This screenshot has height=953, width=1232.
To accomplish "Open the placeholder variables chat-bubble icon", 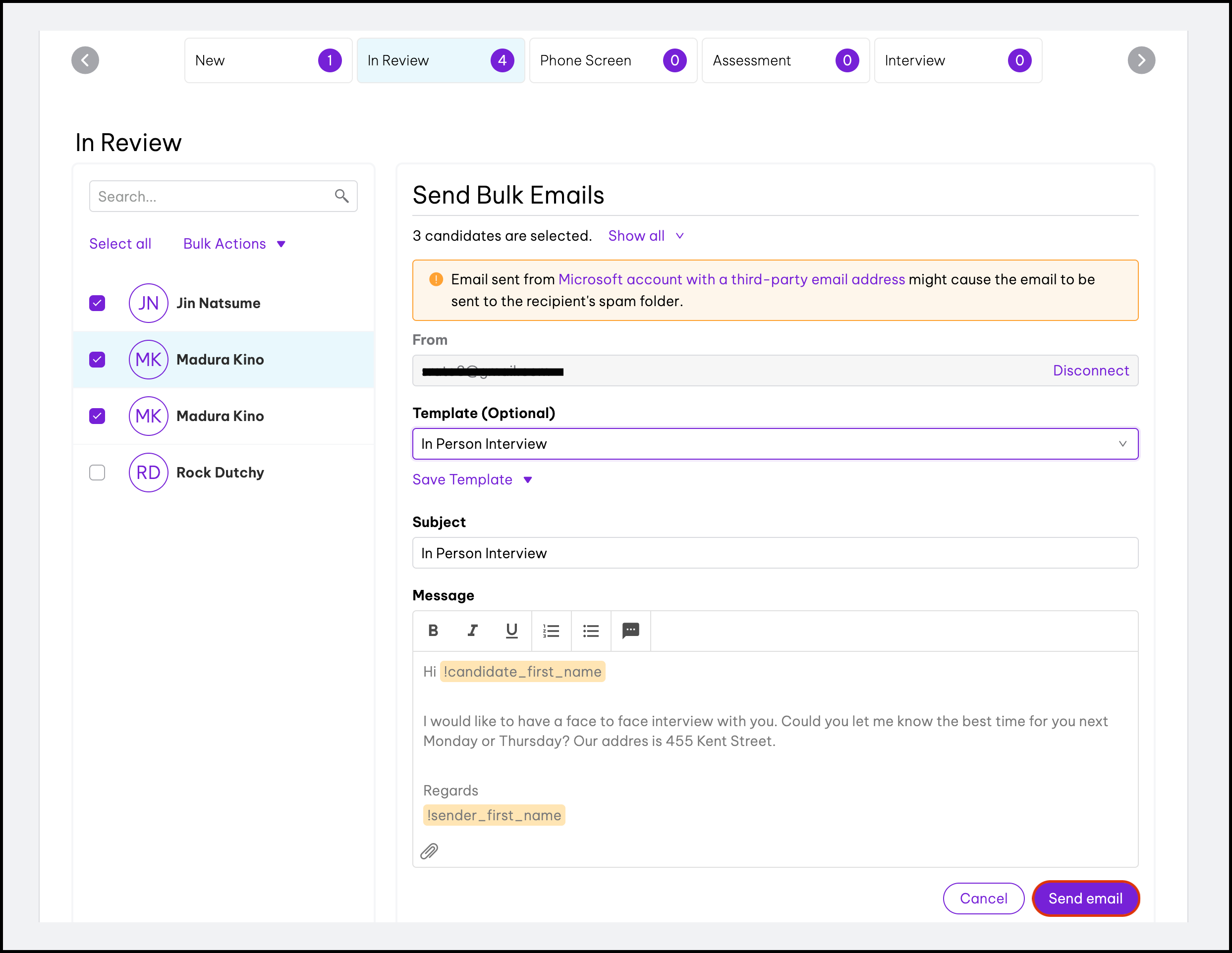I will [630, 631].
